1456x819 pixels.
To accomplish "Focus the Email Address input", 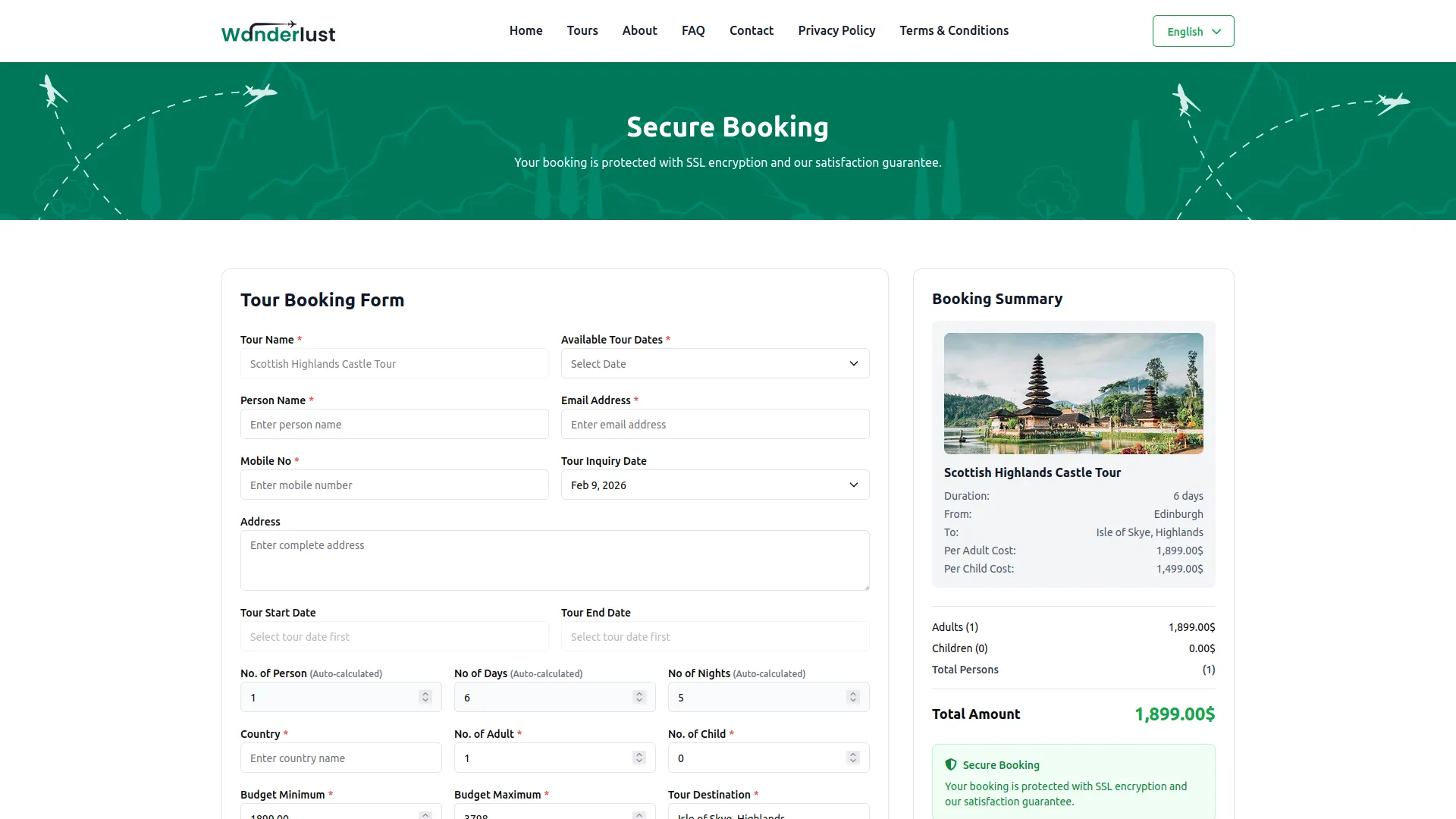I will click(715, 424).
